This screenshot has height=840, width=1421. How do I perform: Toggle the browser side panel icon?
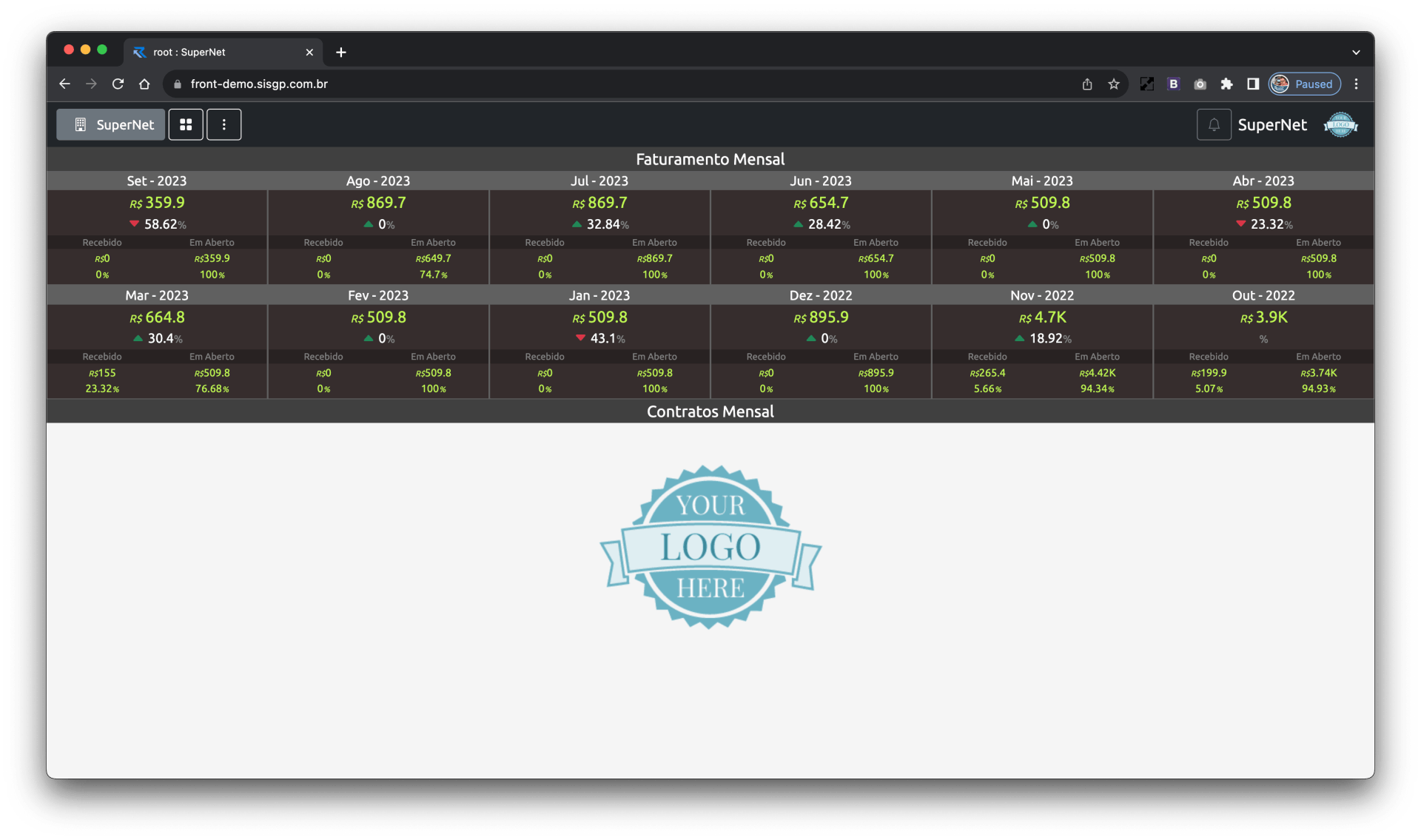tap(1252, 84)
